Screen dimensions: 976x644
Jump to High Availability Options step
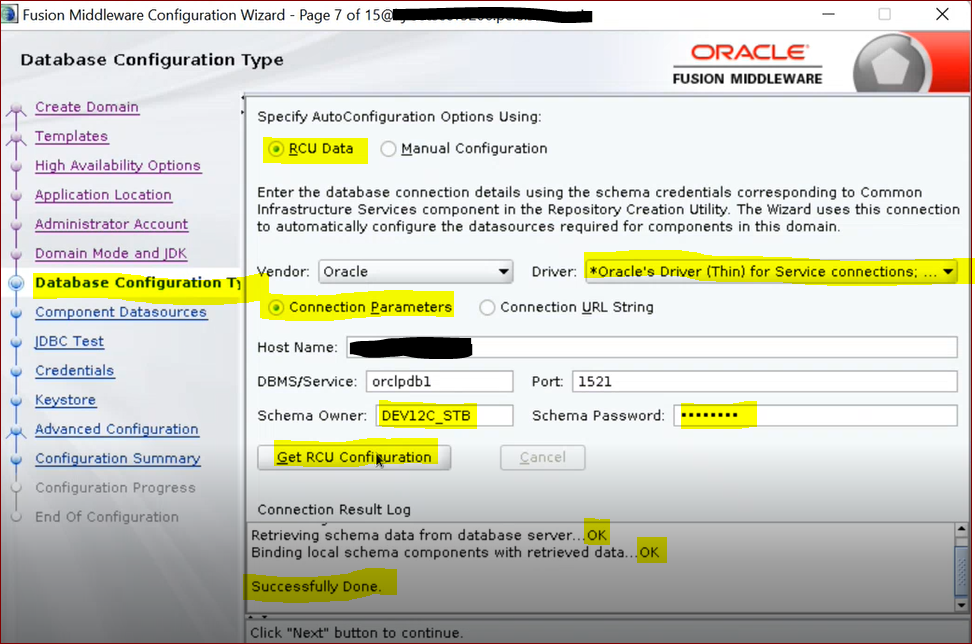[118, 166]
